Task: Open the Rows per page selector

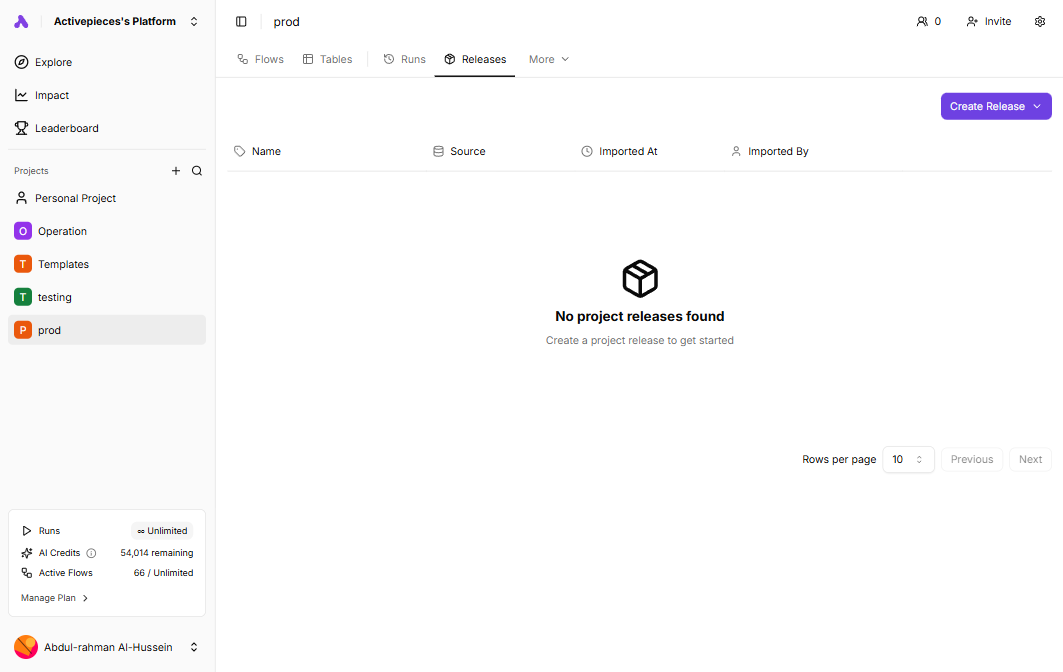Action: pos(908,459)
